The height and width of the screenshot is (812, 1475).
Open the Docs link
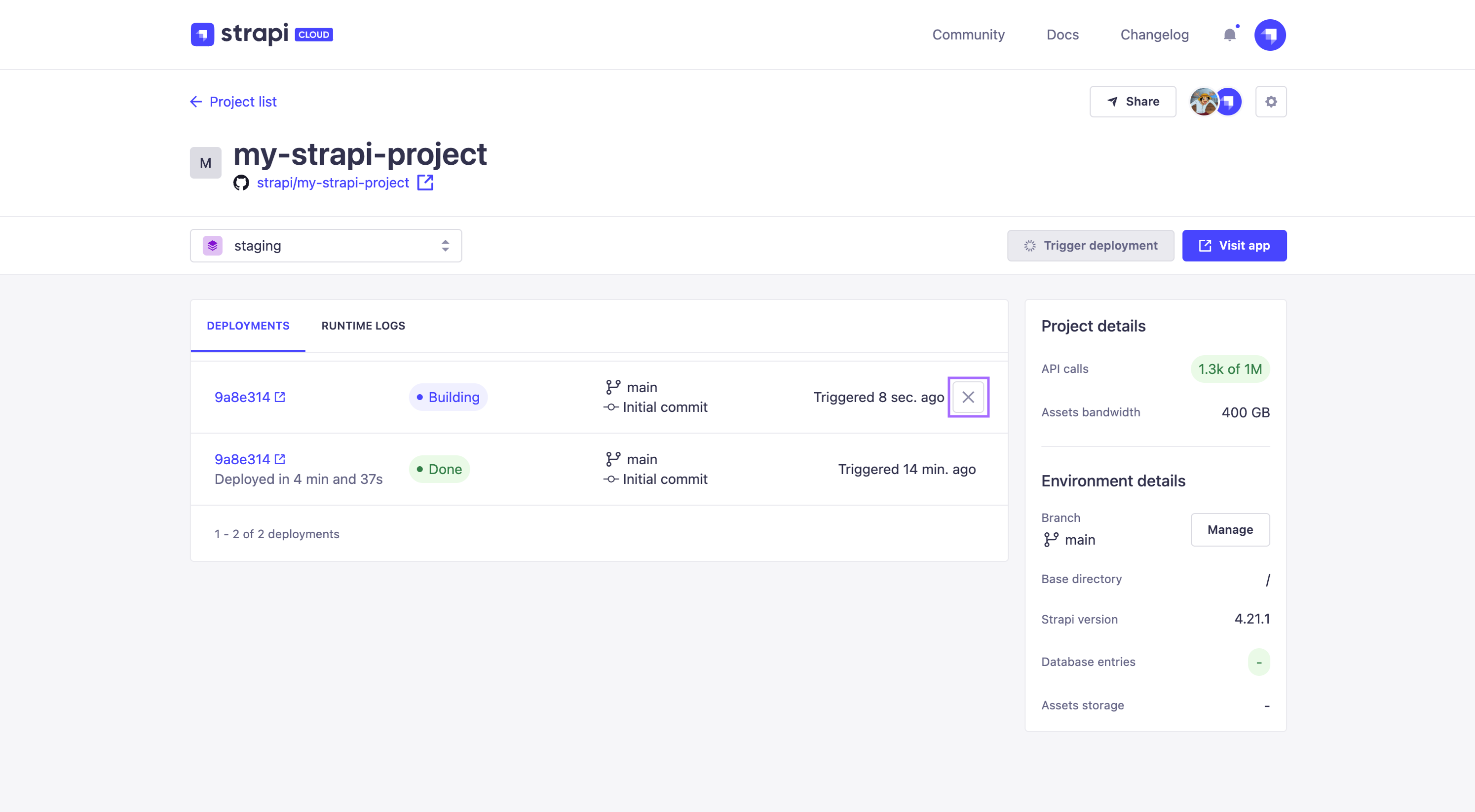(x=1062, y=35)
